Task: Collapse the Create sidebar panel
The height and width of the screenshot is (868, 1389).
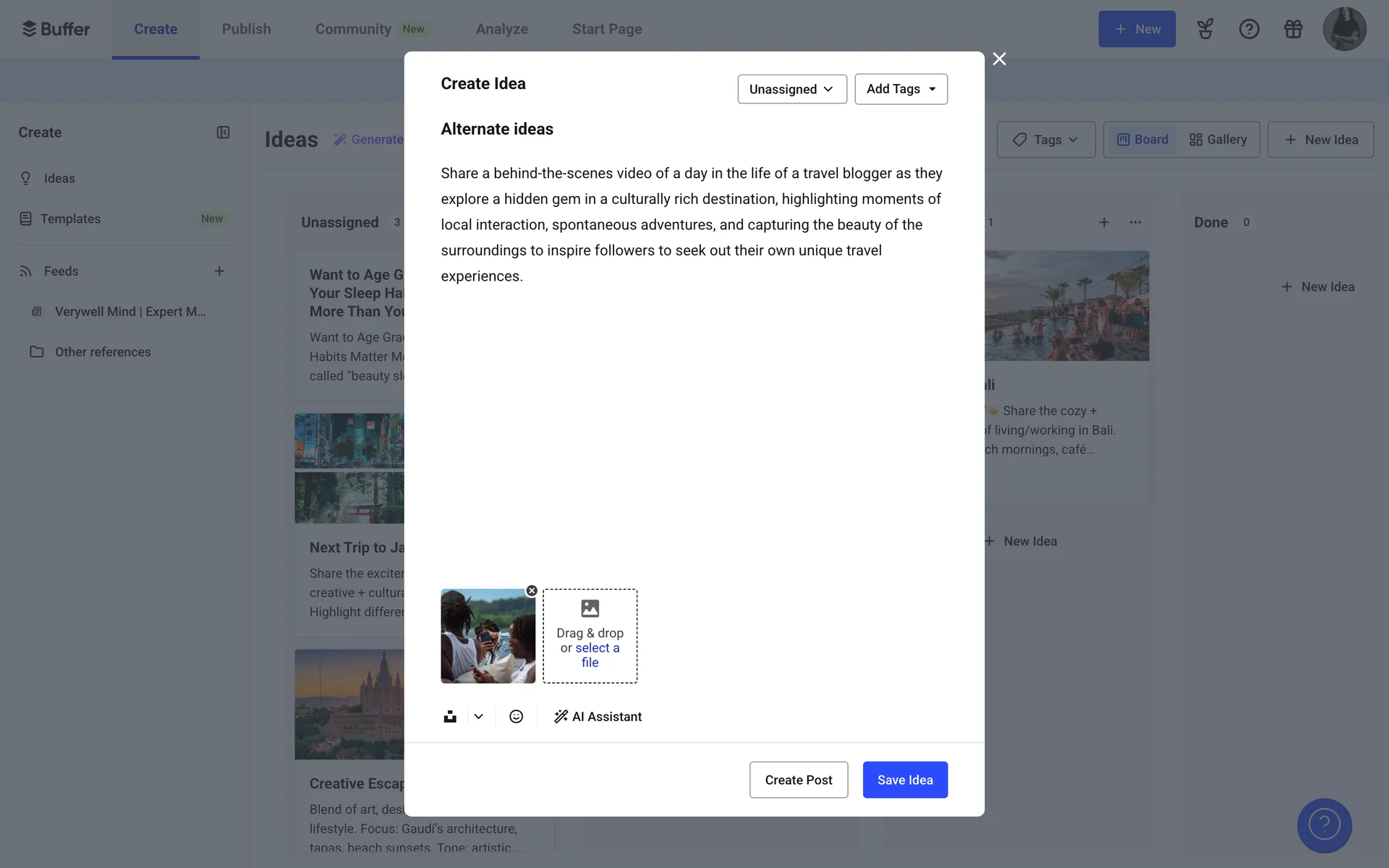Action: pos(223,132)
